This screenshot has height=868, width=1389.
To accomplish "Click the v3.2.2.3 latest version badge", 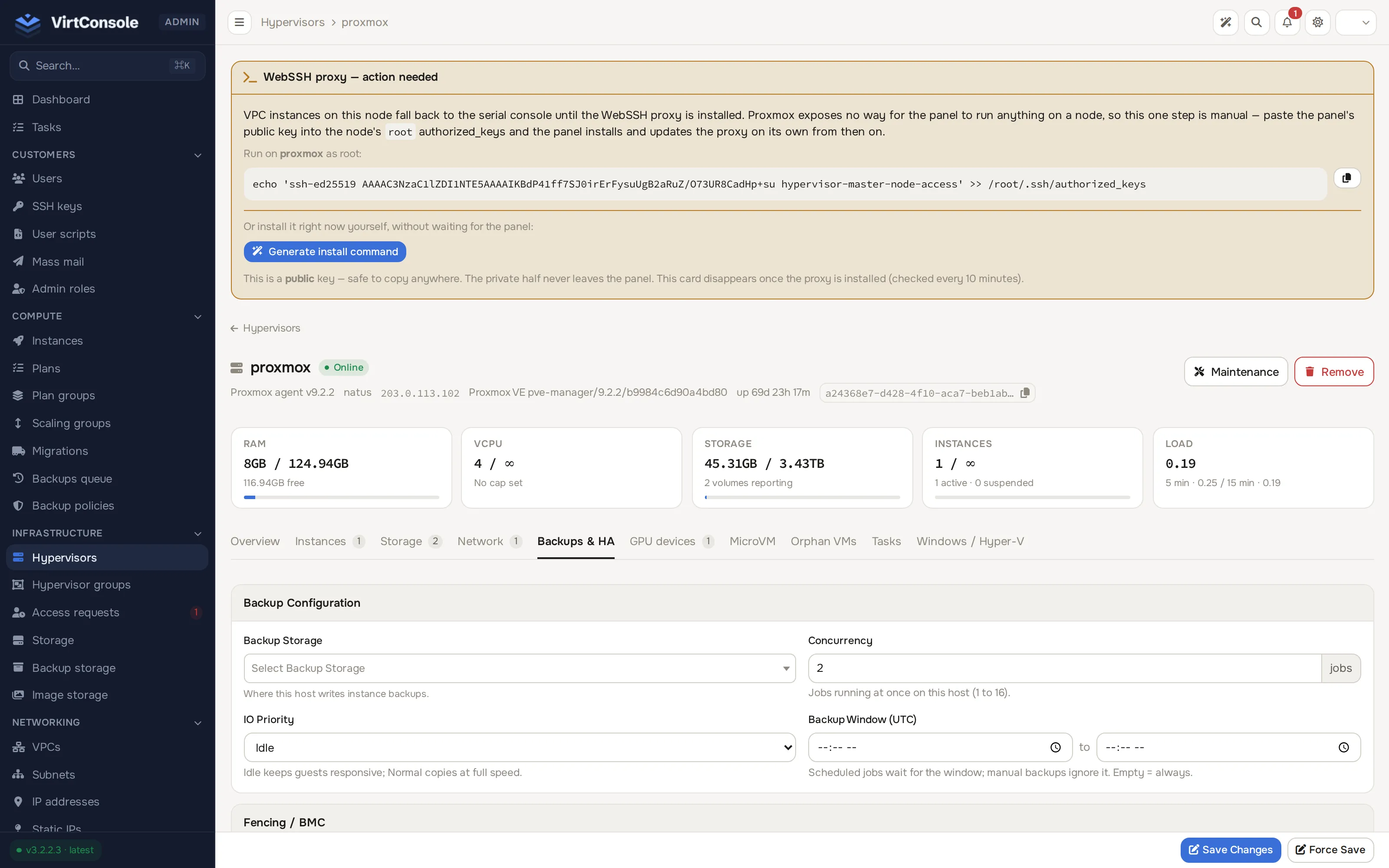I will 55,850.
